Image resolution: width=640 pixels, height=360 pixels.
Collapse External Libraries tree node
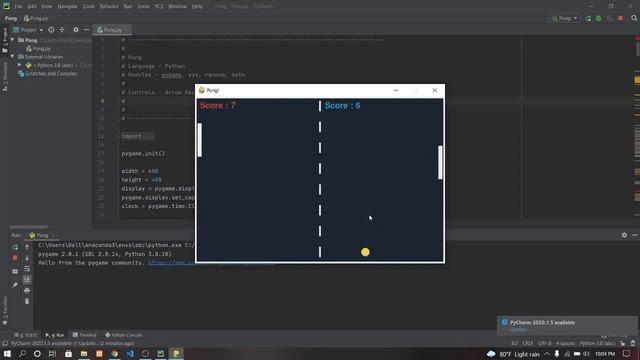tap(13, 57)
